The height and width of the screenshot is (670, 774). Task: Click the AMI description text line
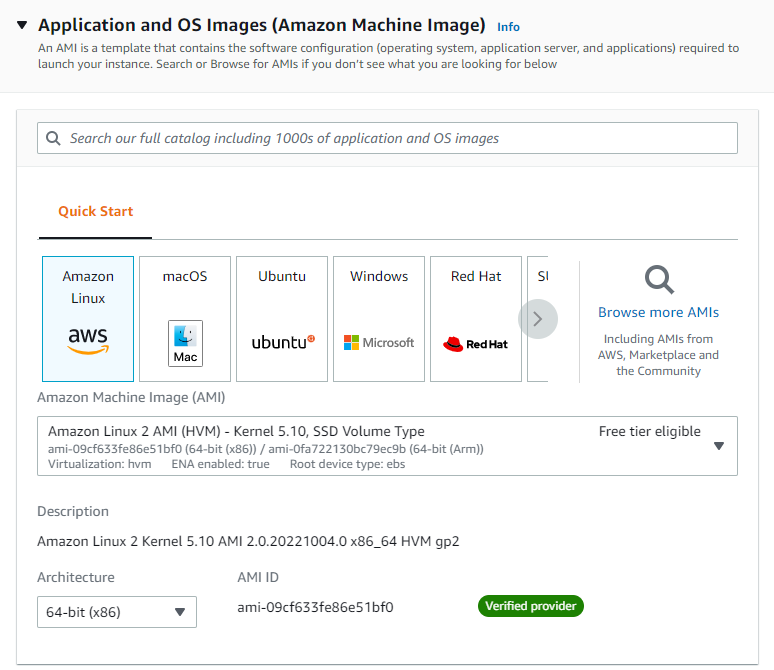pyautogui.click(x=248, y=542)
